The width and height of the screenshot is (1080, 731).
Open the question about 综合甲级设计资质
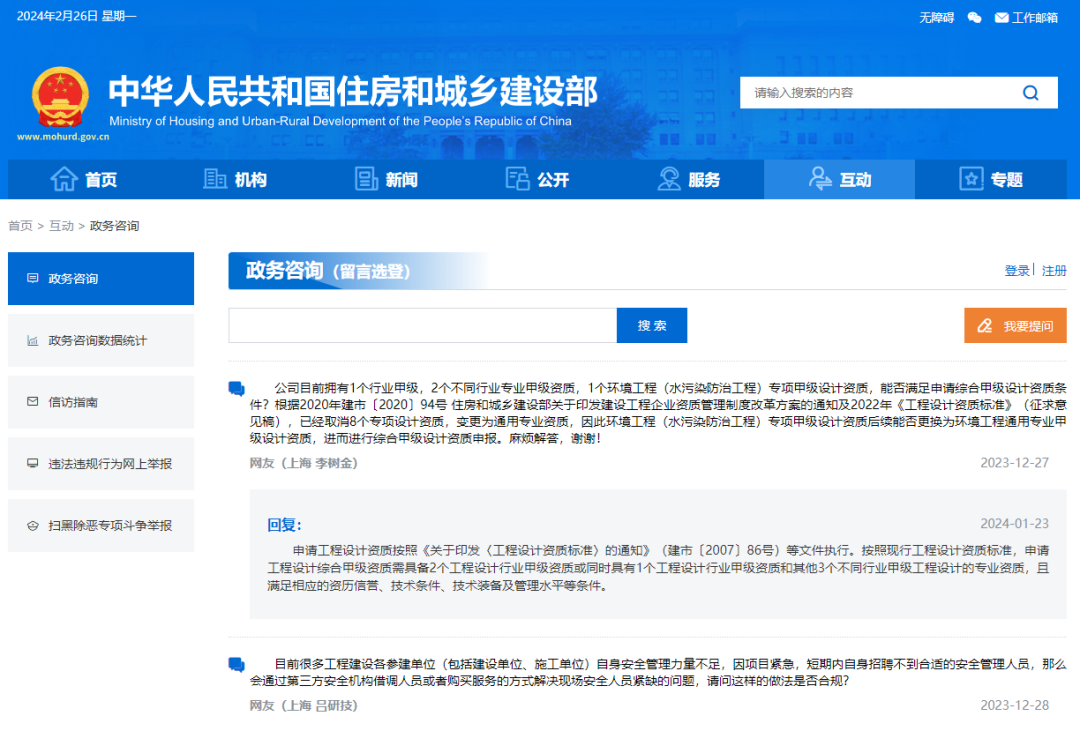click(658, 413)
